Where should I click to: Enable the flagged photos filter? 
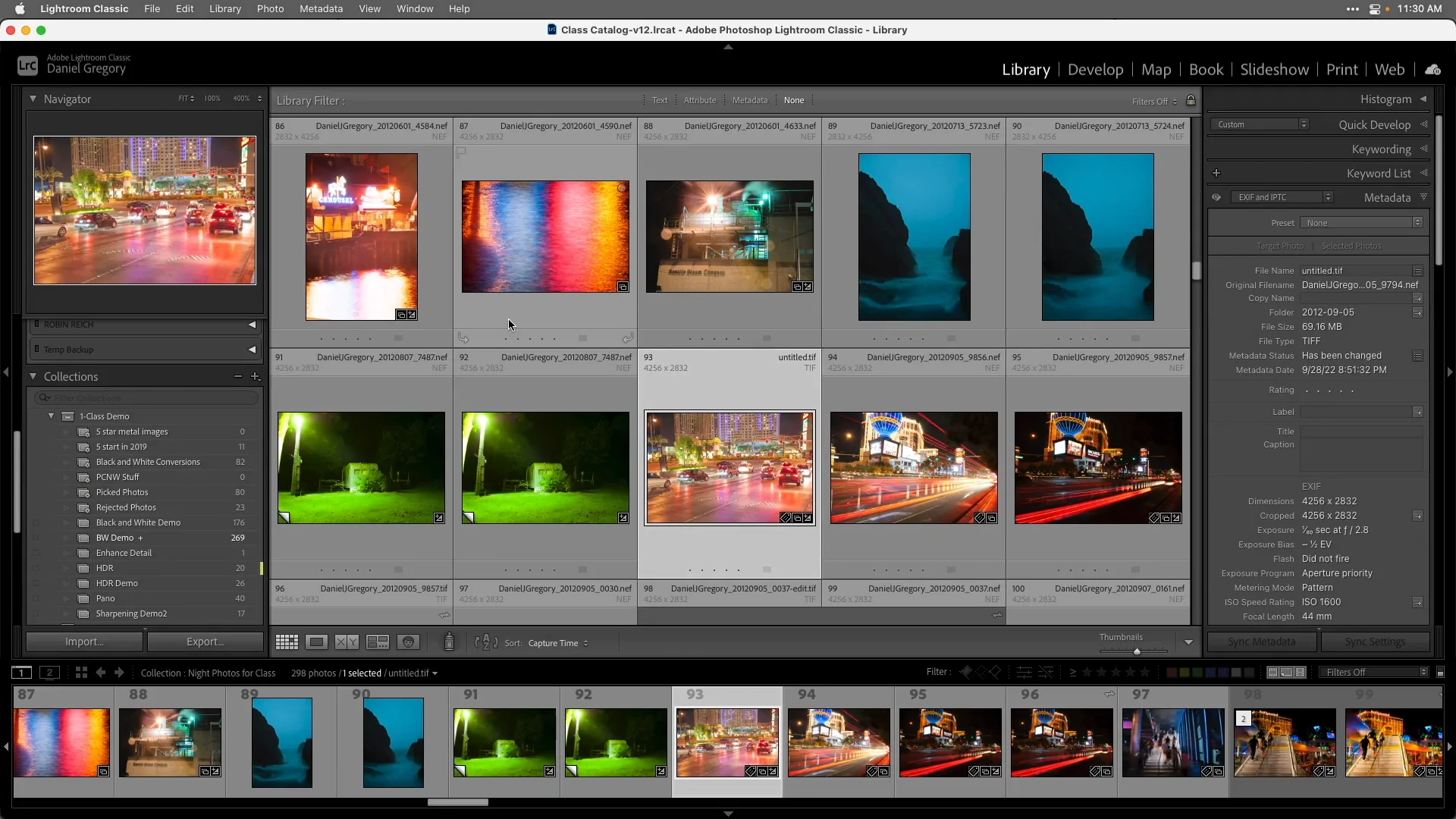point(966,673)
